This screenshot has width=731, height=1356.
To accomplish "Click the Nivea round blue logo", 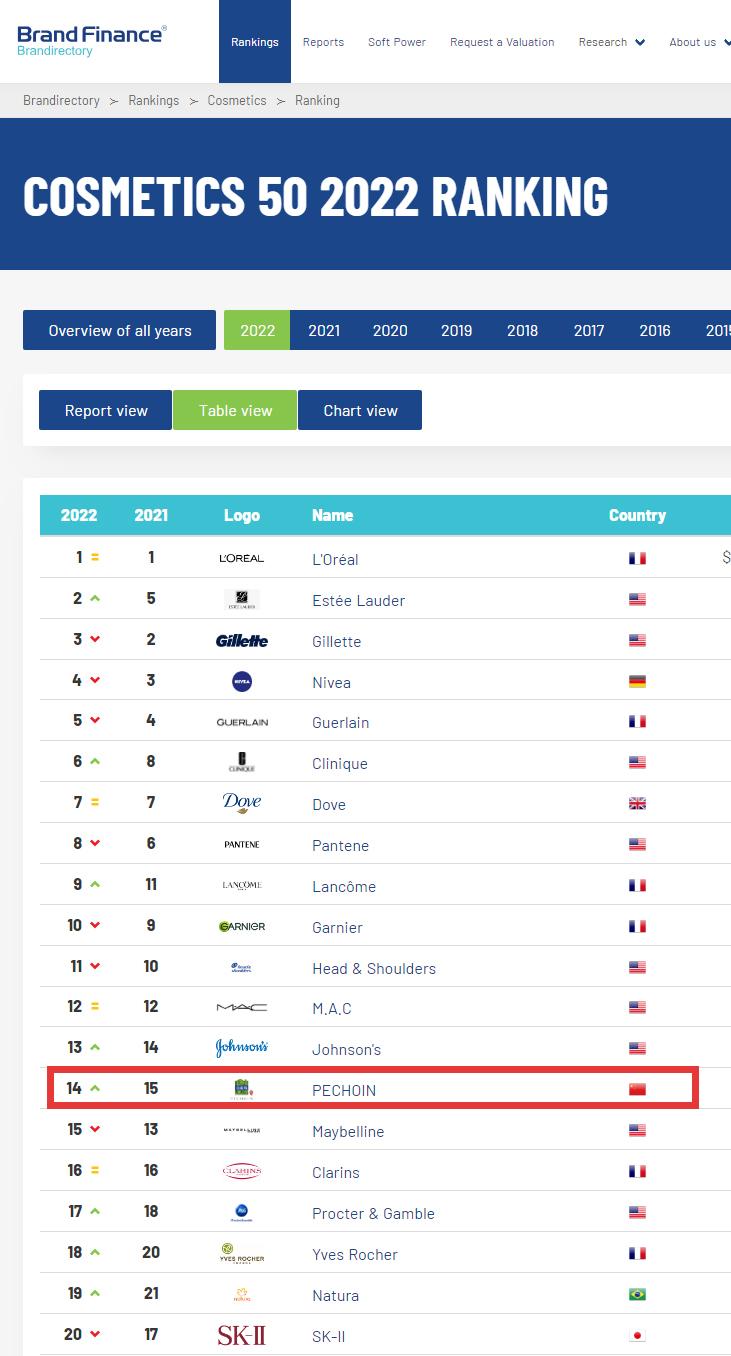I will coord(242,681).
